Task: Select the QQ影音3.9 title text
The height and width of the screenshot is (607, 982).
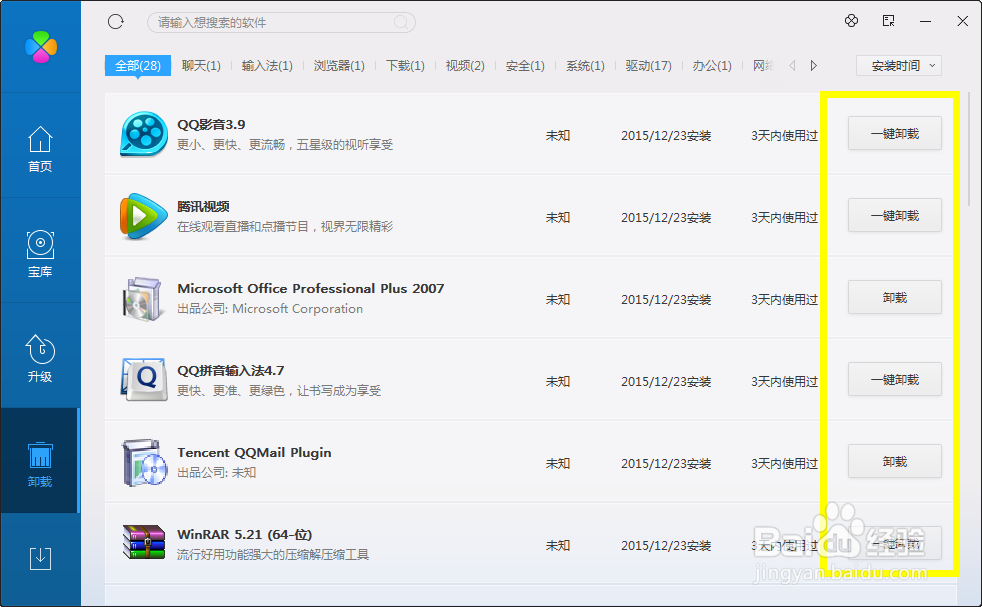Action: point(211,124)
